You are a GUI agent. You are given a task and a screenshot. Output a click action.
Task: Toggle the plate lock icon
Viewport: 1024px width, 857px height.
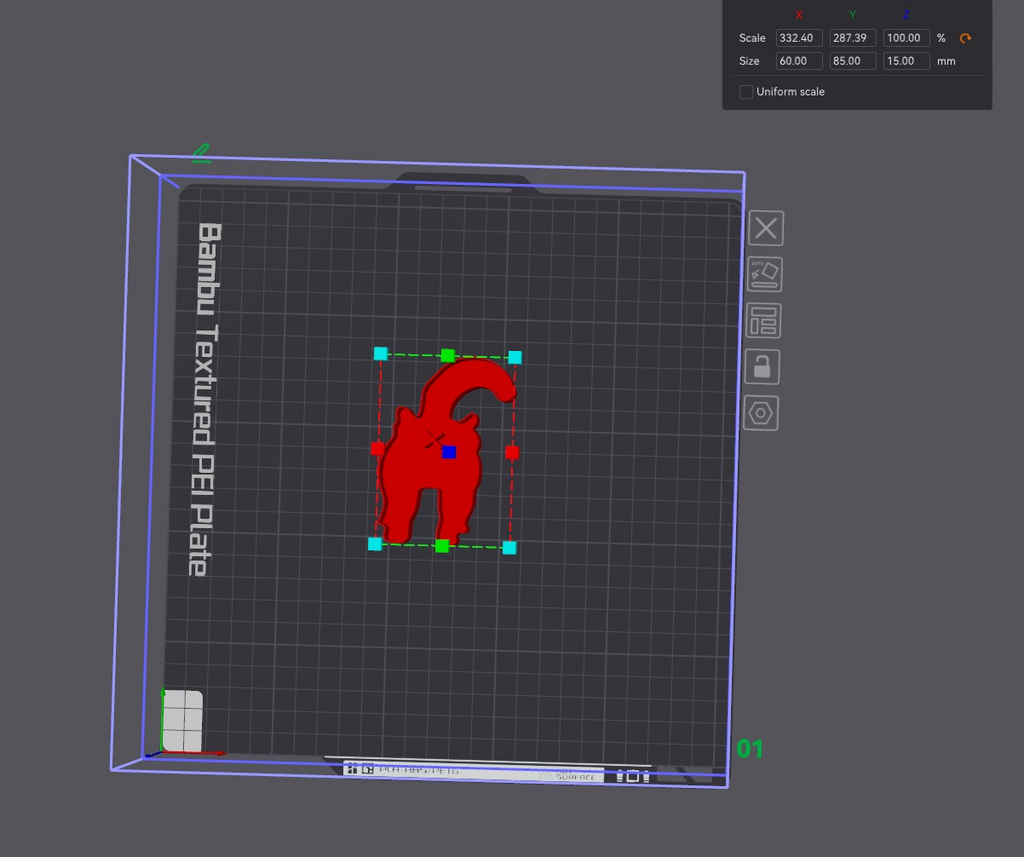tap(761, 367)
